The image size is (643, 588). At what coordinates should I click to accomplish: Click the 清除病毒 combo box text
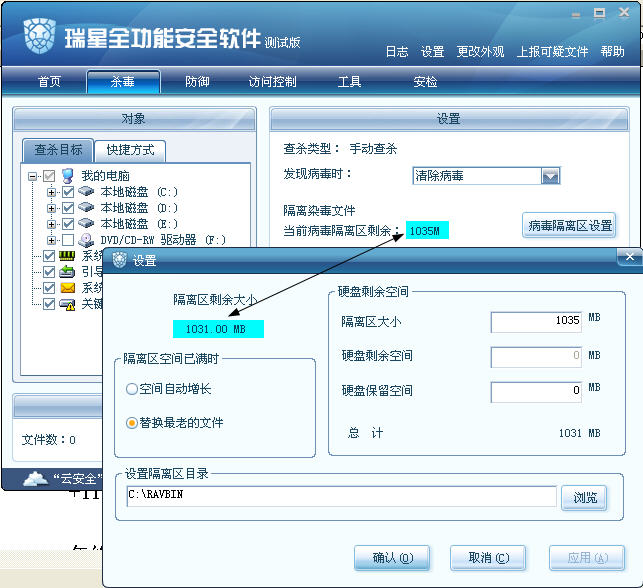[439, 176]
